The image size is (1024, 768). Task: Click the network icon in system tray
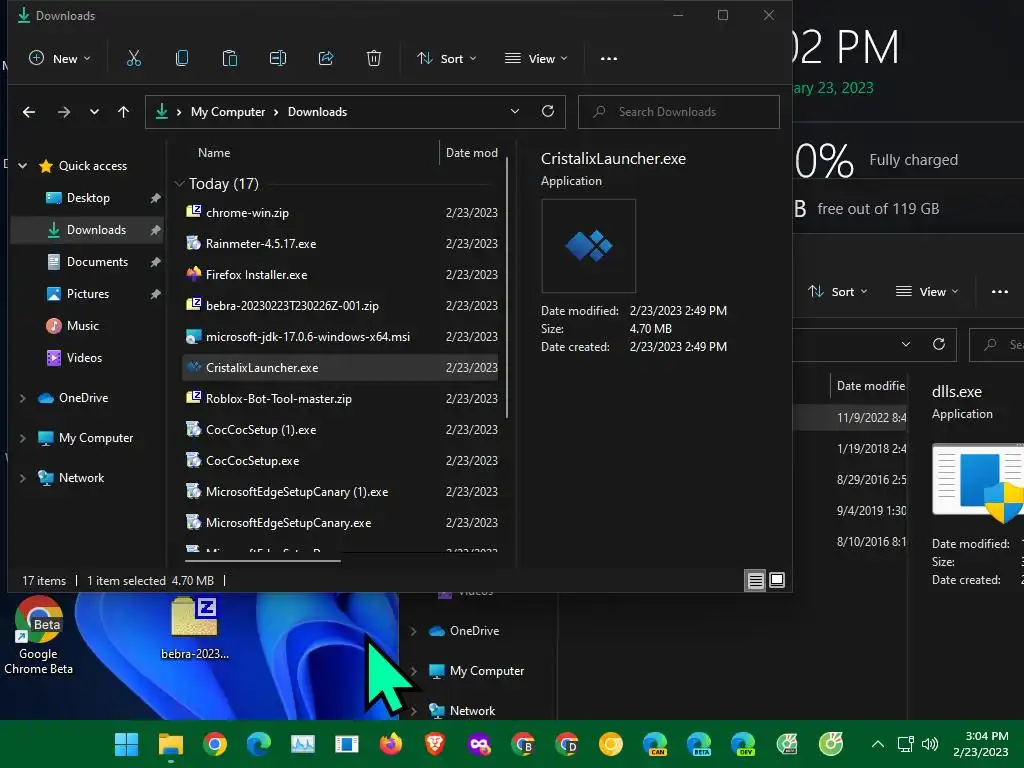[906, 744]
